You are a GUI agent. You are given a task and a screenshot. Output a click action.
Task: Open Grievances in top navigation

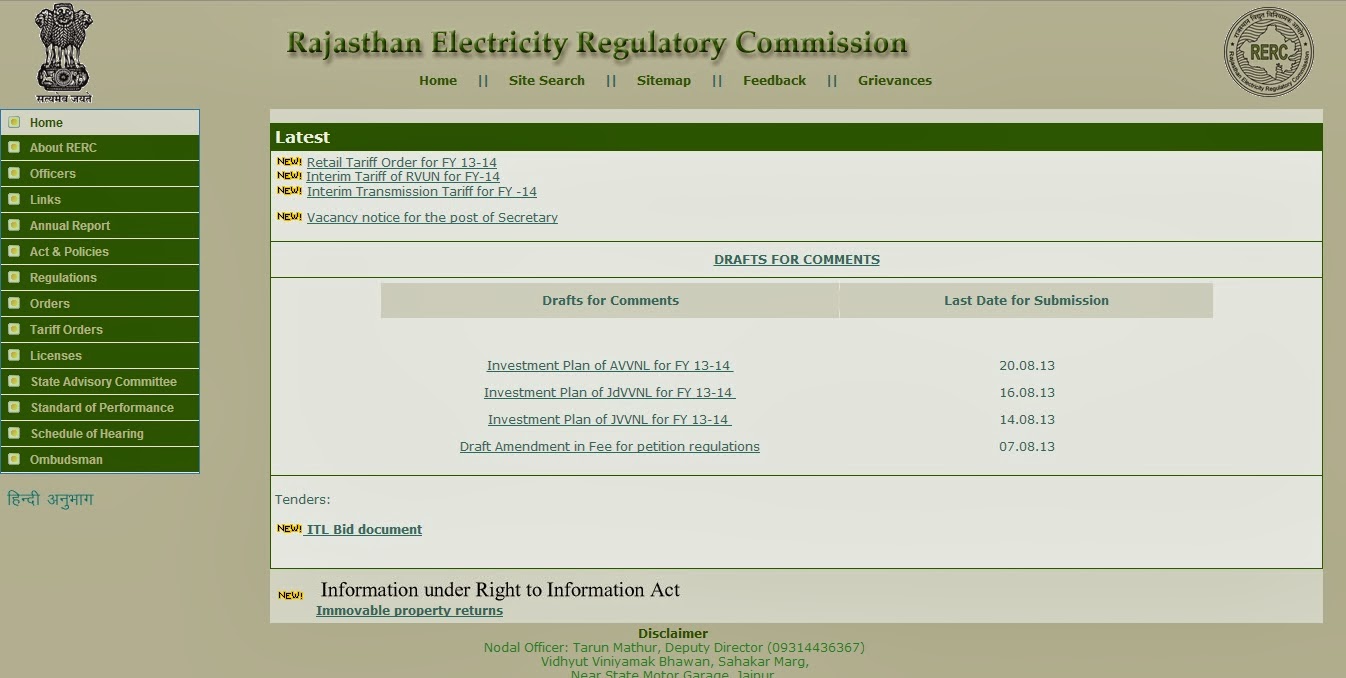point(895,80)
